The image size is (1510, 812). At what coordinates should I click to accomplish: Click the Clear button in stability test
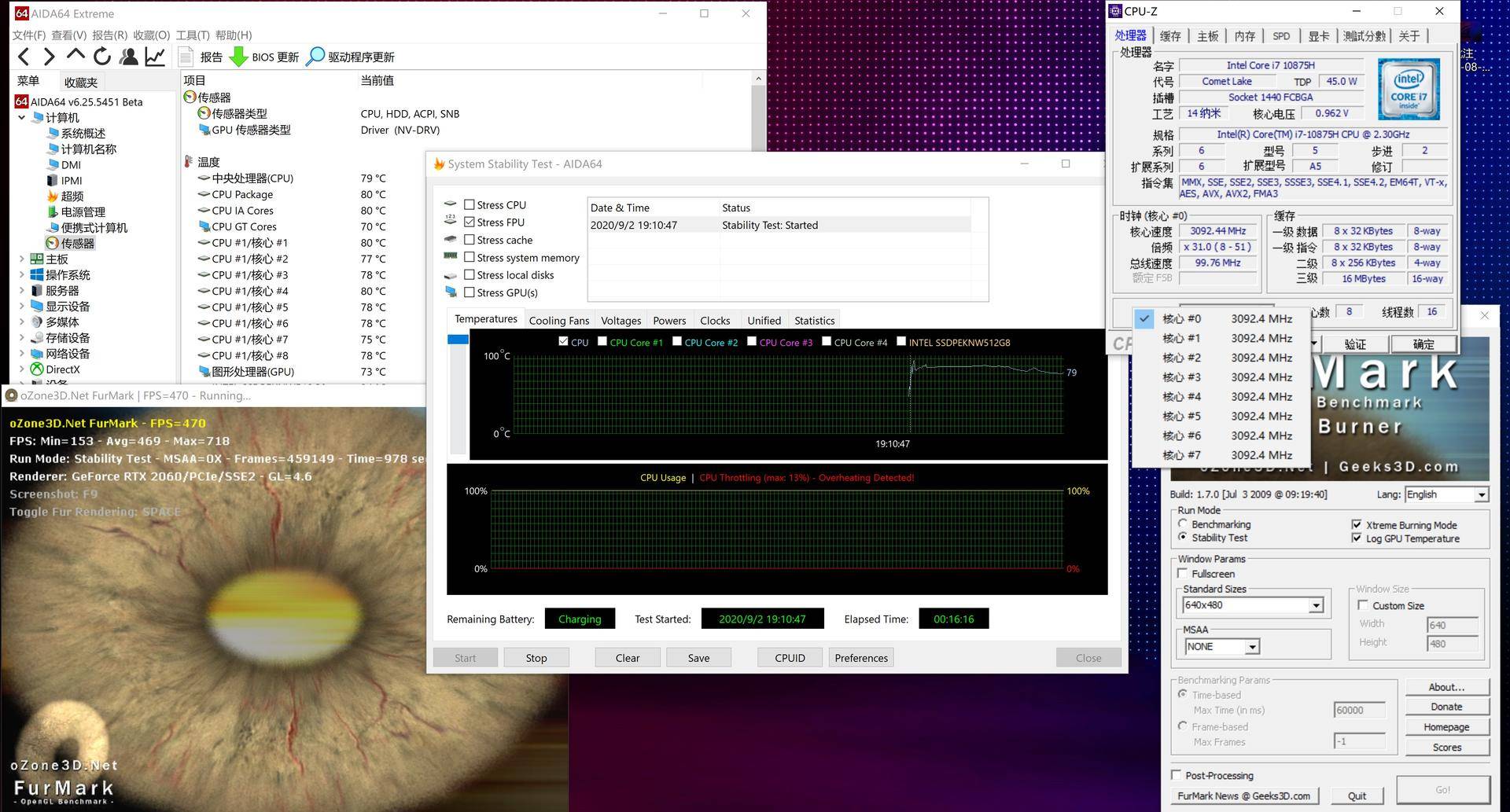pos(628,658)
